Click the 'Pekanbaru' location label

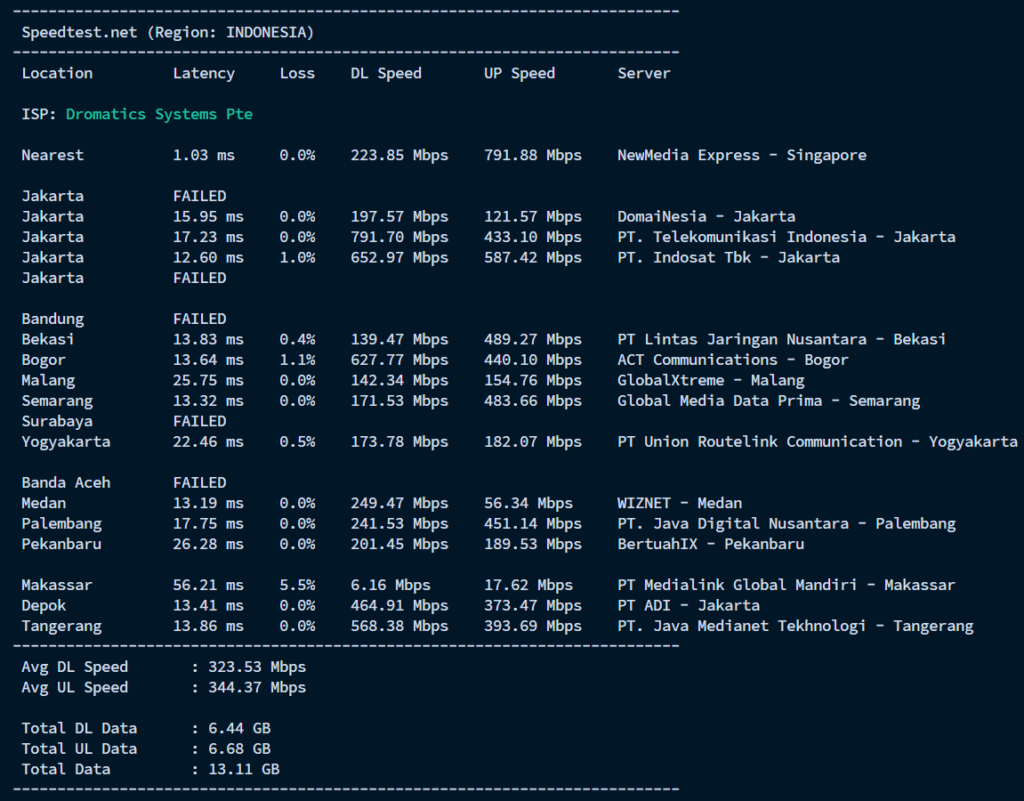point(61,544)
